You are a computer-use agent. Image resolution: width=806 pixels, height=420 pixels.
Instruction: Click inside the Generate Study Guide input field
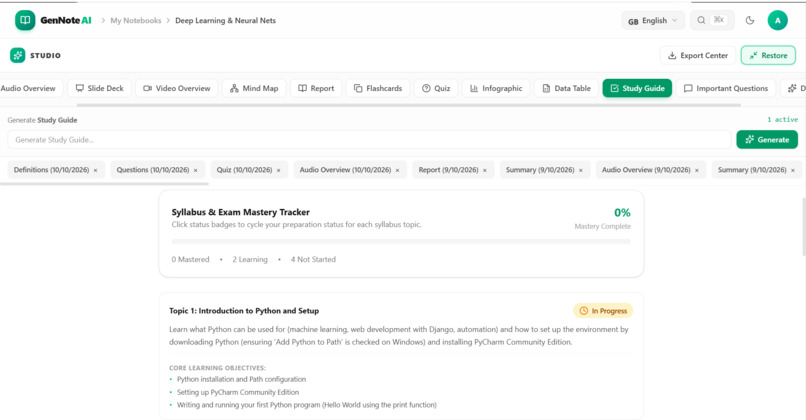369,140
